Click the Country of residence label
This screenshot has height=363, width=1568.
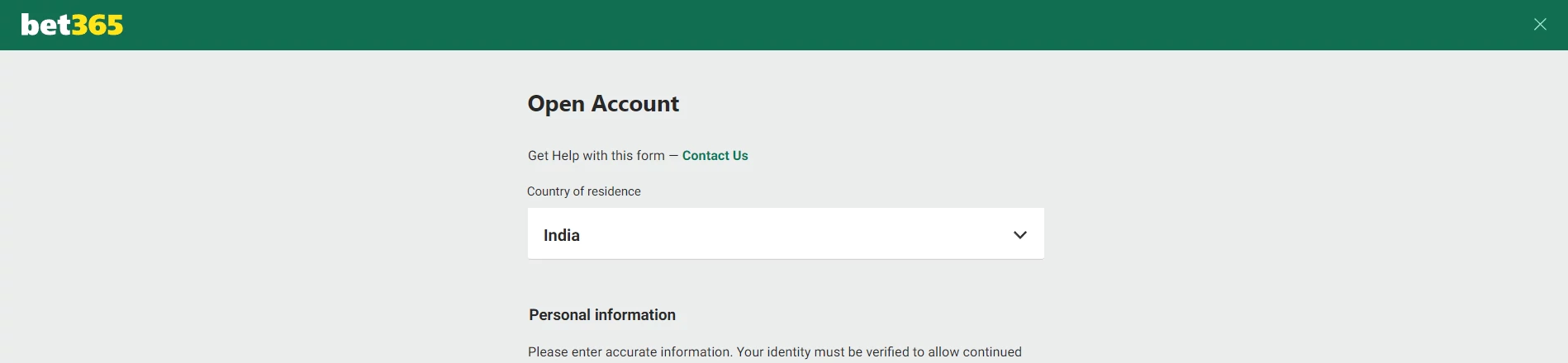584,191
